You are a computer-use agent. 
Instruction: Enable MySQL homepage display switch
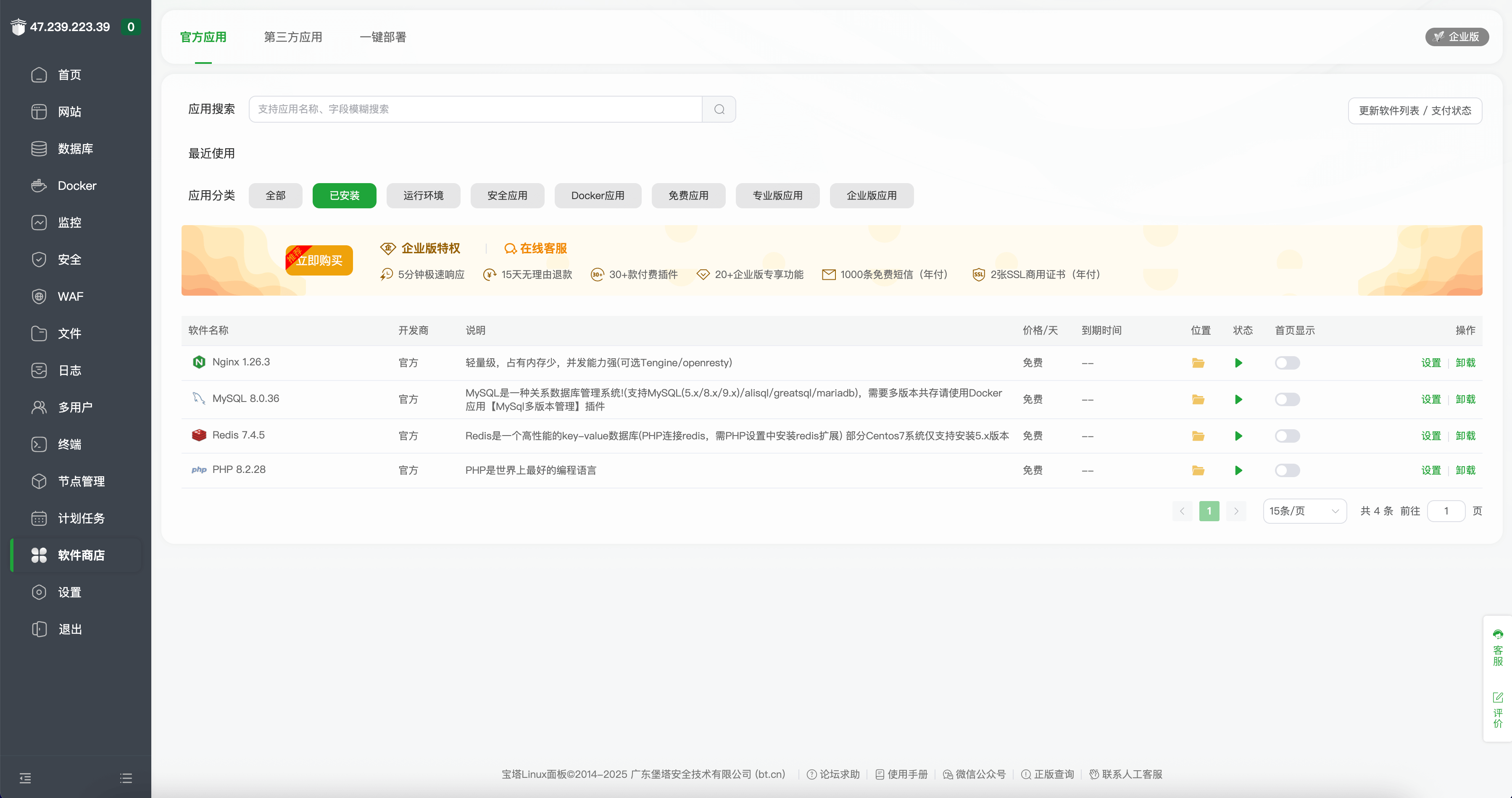pyautogui.click(x=1287, y=399)
